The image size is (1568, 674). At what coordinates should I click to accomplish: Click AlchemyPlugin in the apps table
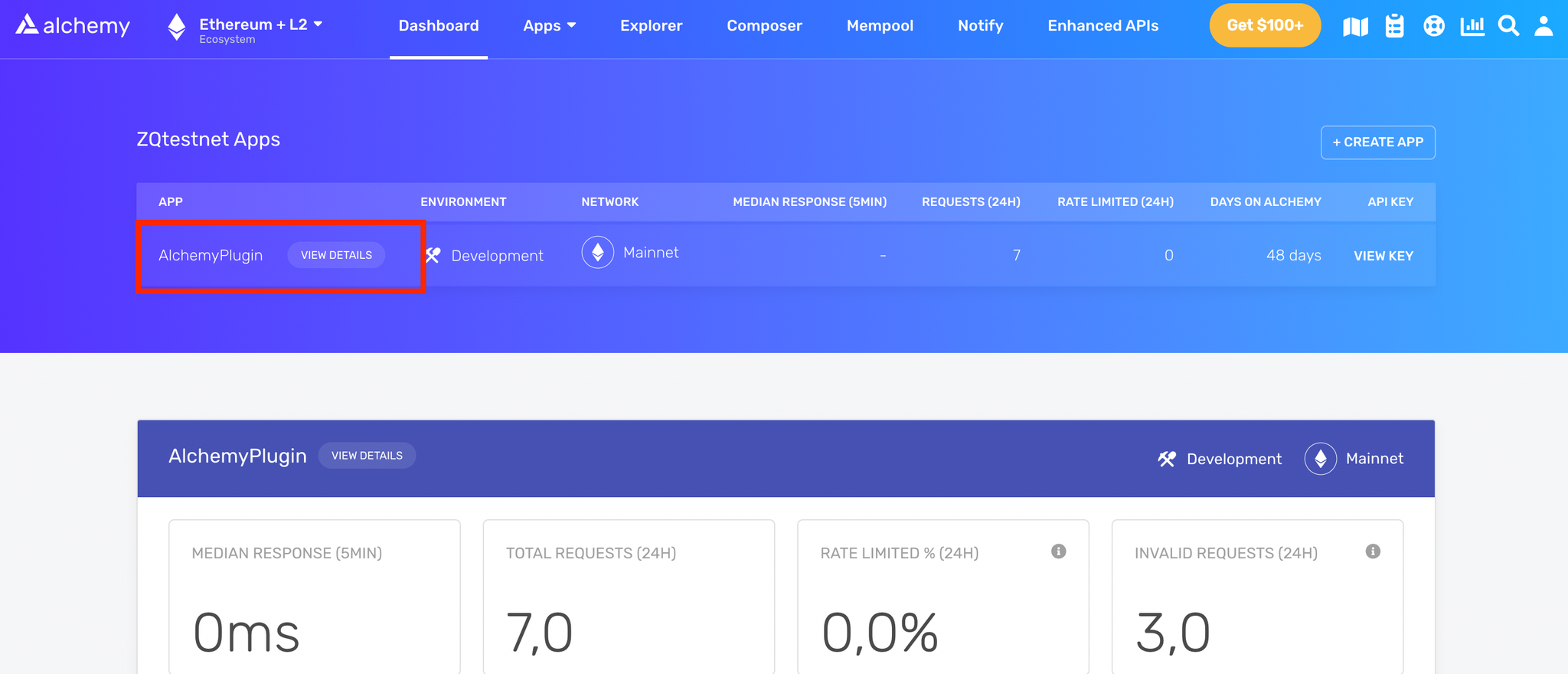[x=211, y=255]
